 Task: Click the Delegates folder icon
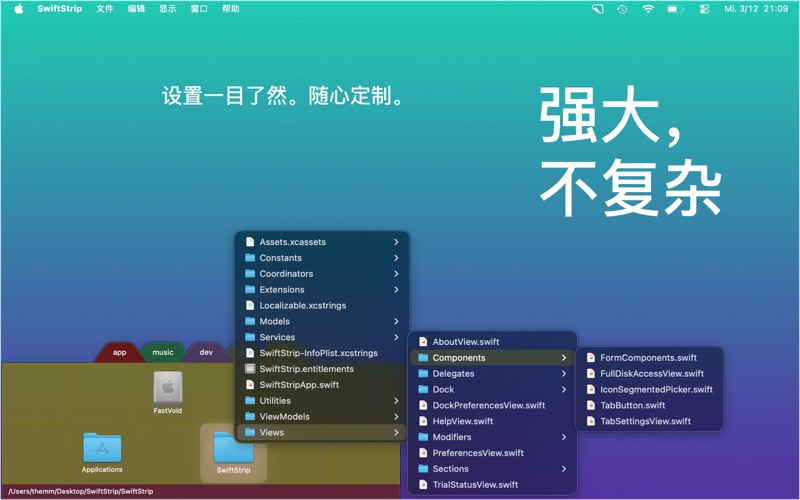click(x=423, y=373)
